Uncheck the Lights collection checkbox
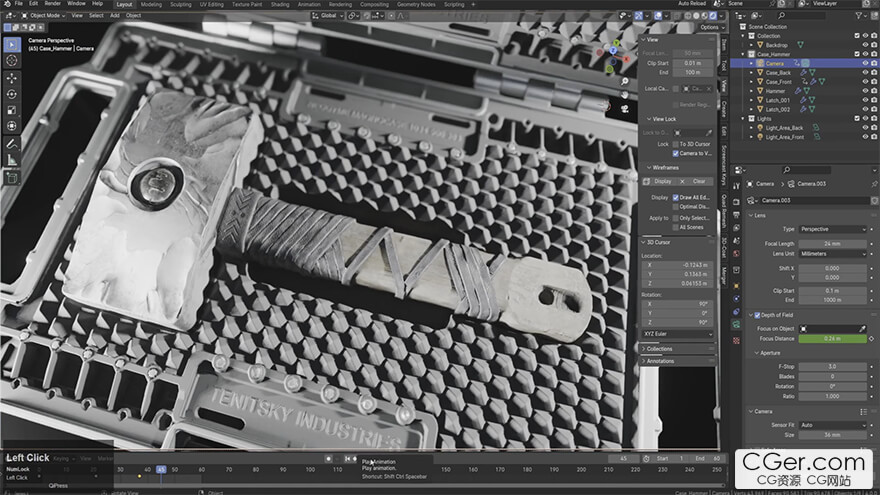The image size is (880, 495). tap(856, 119)
